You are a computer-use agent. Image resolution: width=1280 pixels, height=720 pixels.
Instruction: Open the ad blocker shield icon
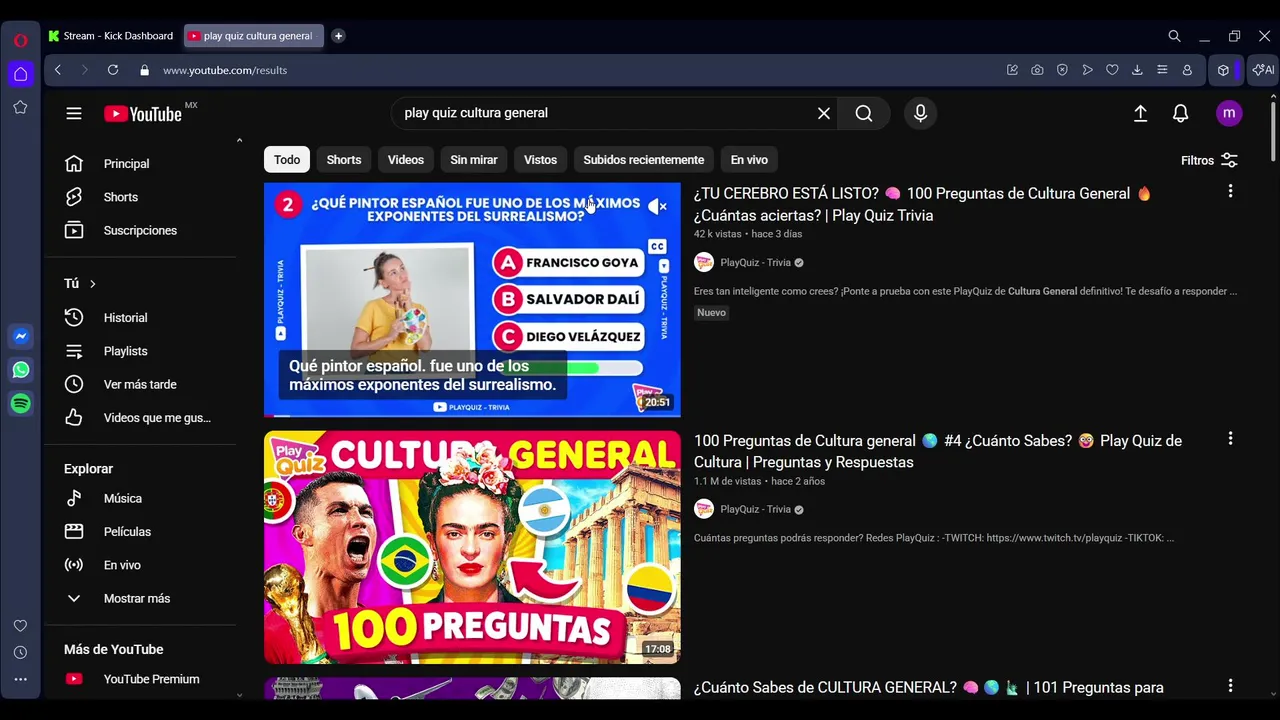click(x=1062, y=70)
